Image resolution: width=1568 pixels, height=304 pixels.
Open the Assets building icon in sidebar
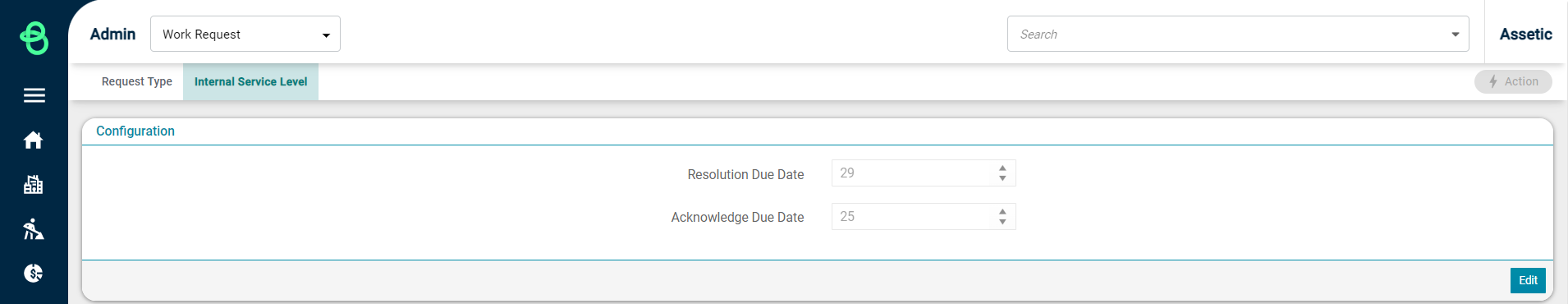(34, 185)
